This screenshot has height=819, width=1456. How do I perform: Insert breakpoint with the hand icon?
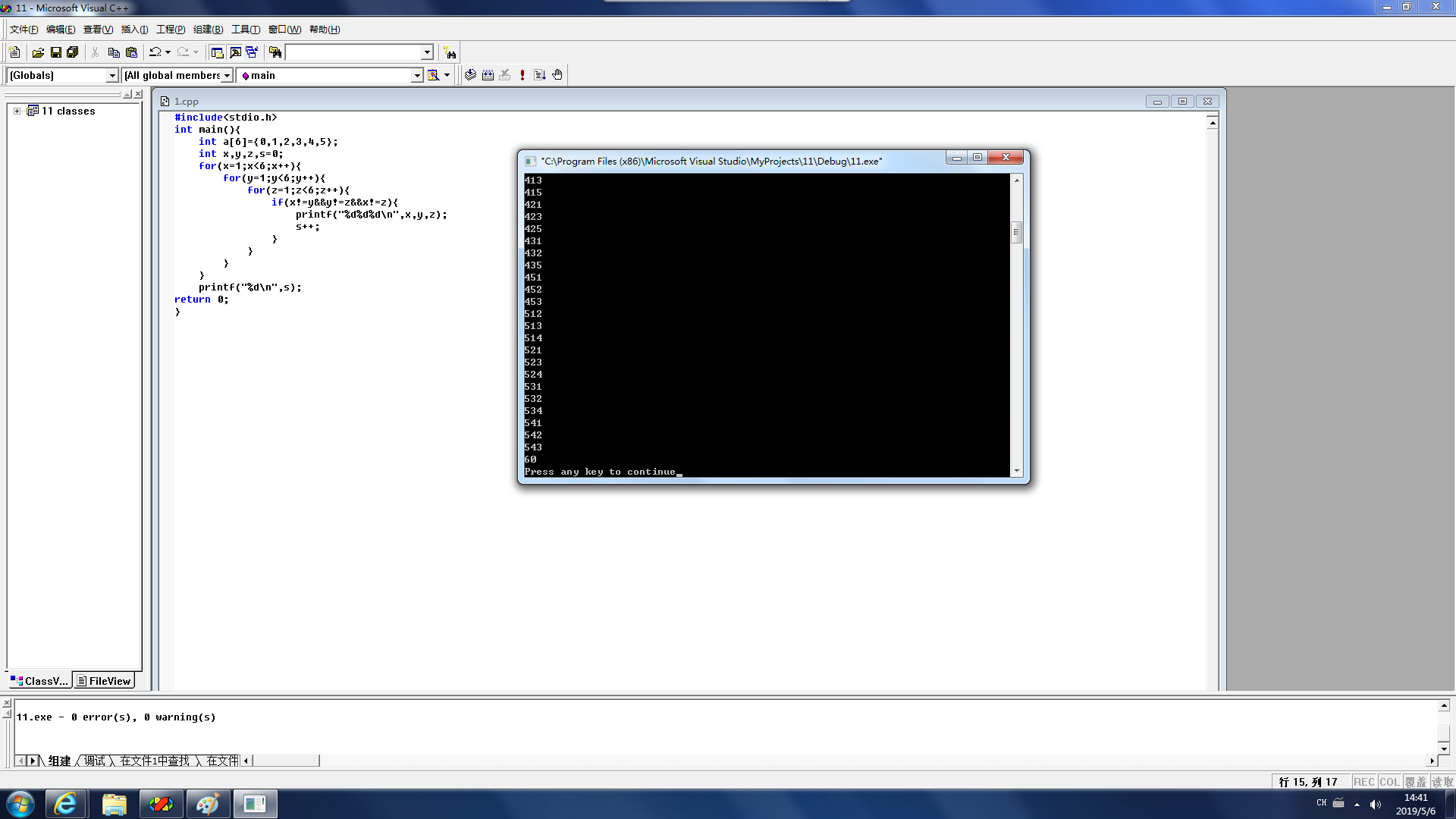[557, 75]
